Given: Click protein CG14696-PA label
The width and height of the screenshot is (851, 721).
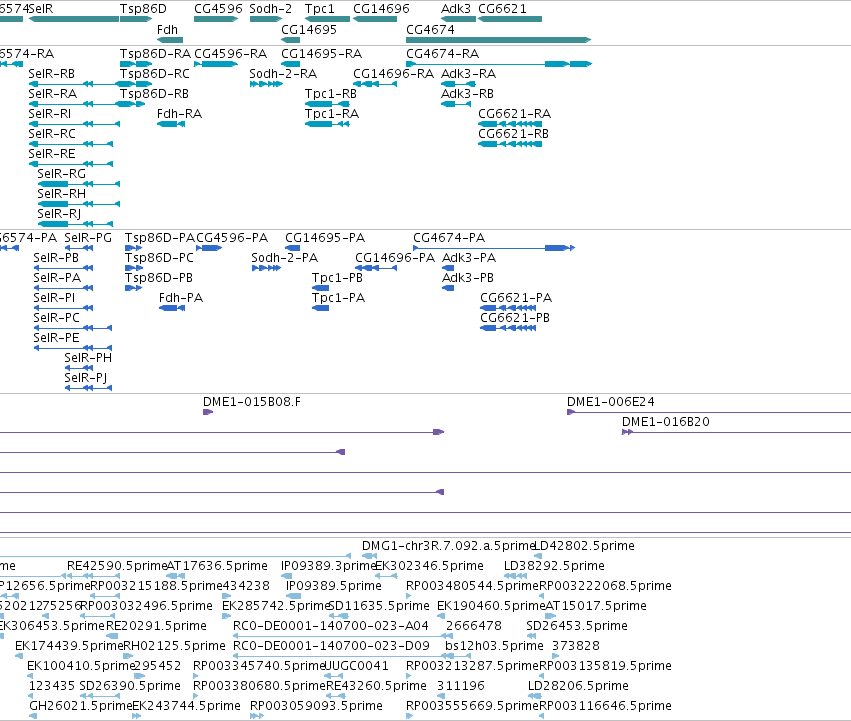Looking at the screenshot, I should click(395, 258).
